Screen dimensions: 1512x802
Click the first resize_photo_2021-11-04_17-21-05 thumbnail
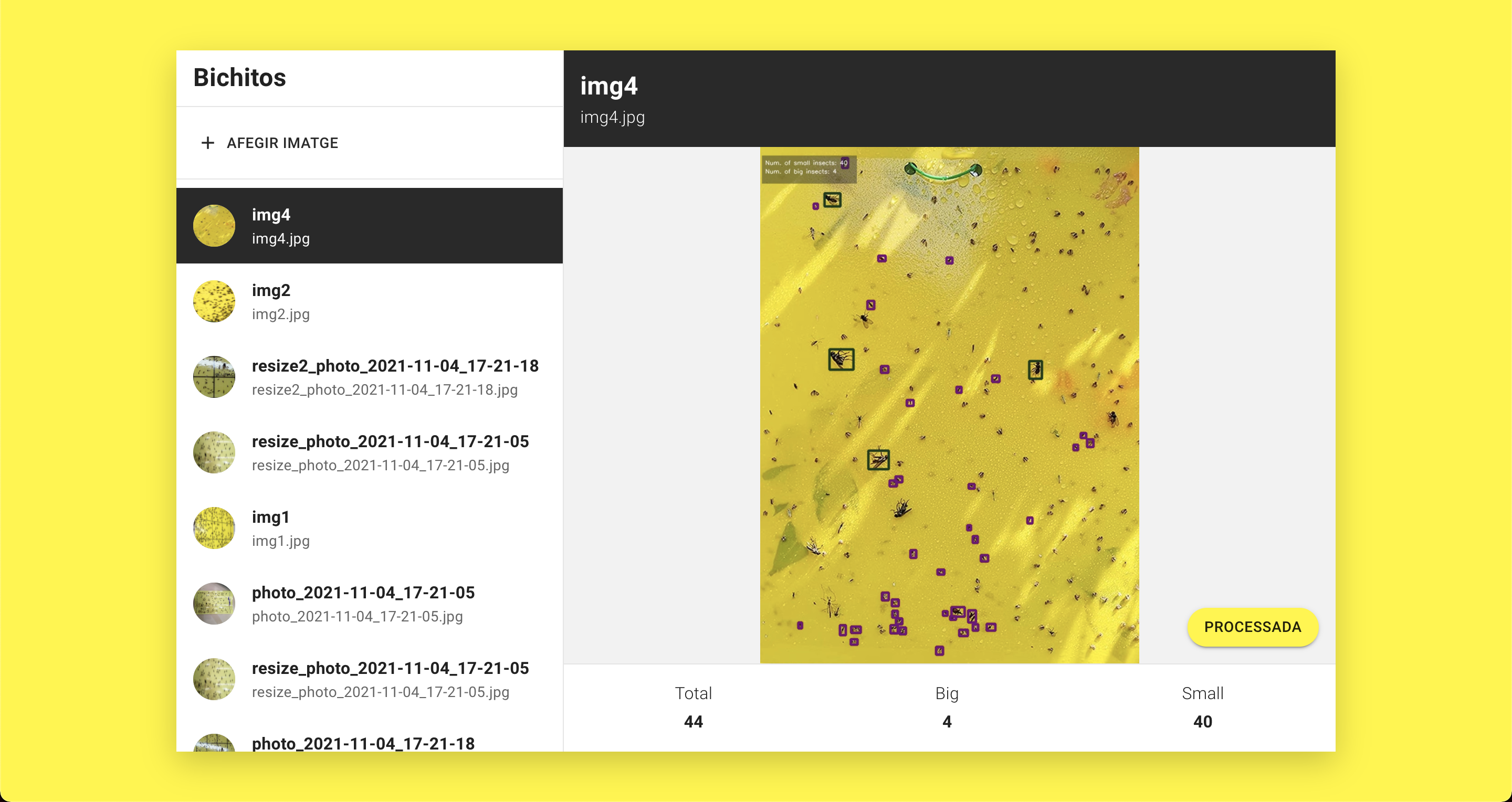214,452
